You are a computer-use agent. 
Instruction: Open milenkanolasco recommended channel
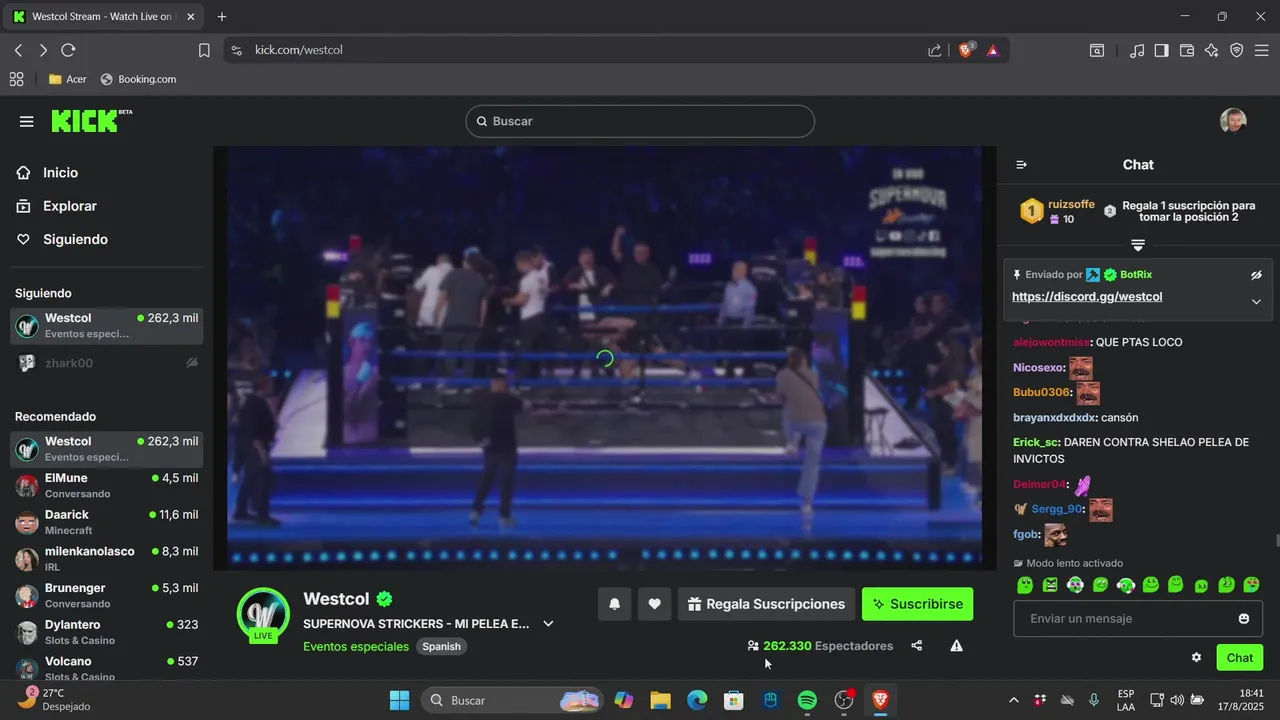[x=107, y=559]
